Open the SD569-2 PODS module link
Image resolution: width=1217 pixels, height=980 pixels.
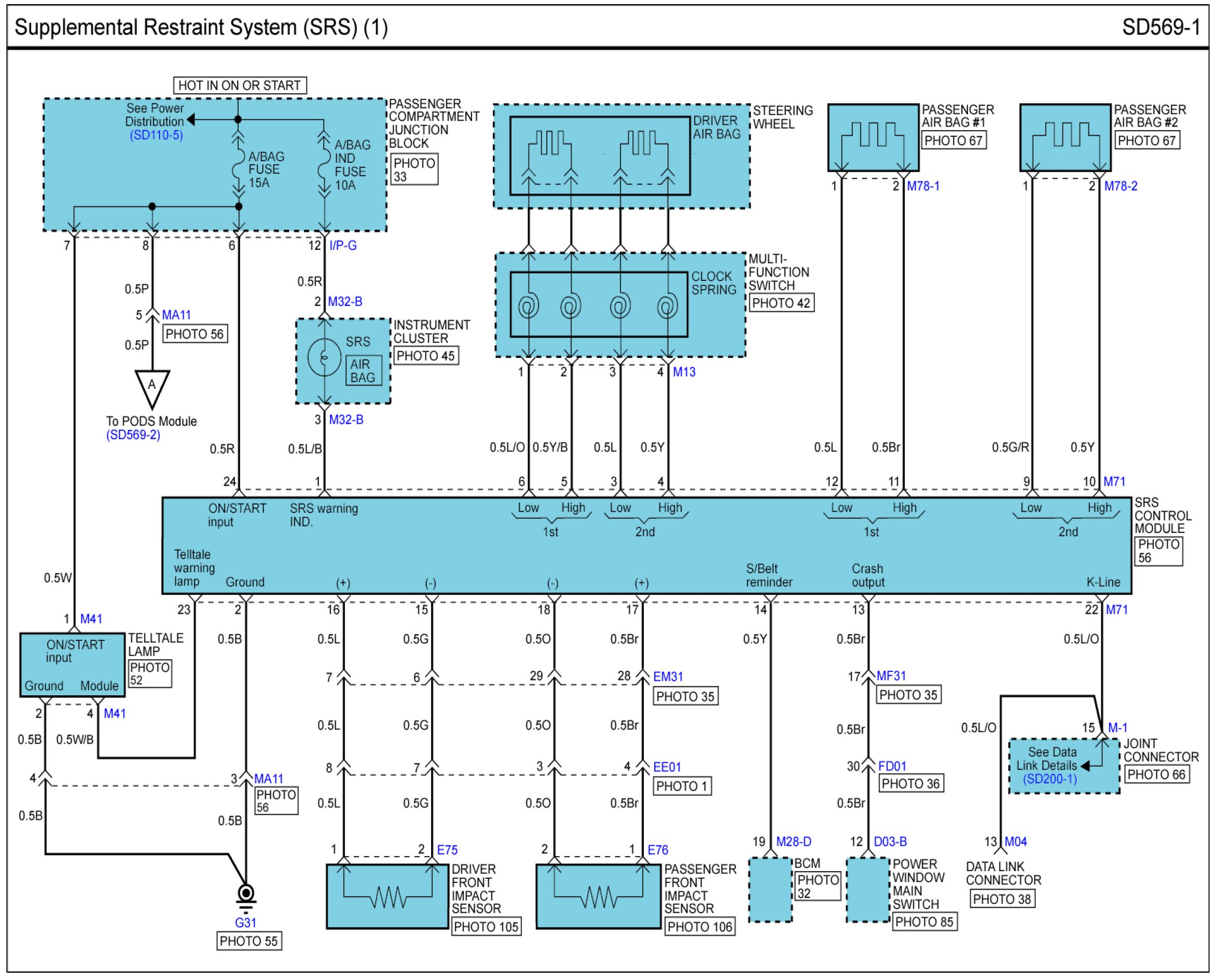133,435
